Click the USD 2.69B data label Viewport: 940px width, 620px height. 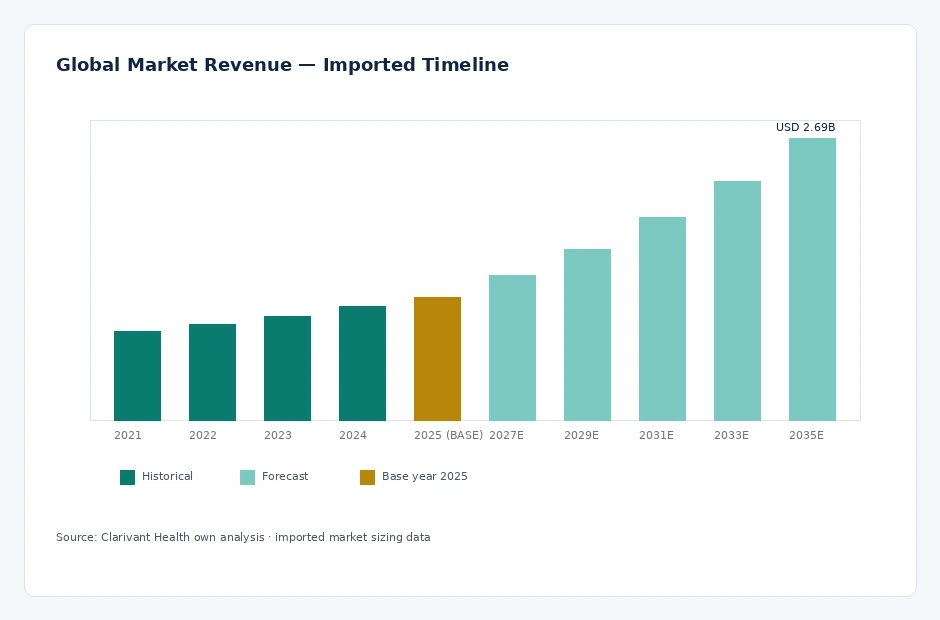pos(805,127)
